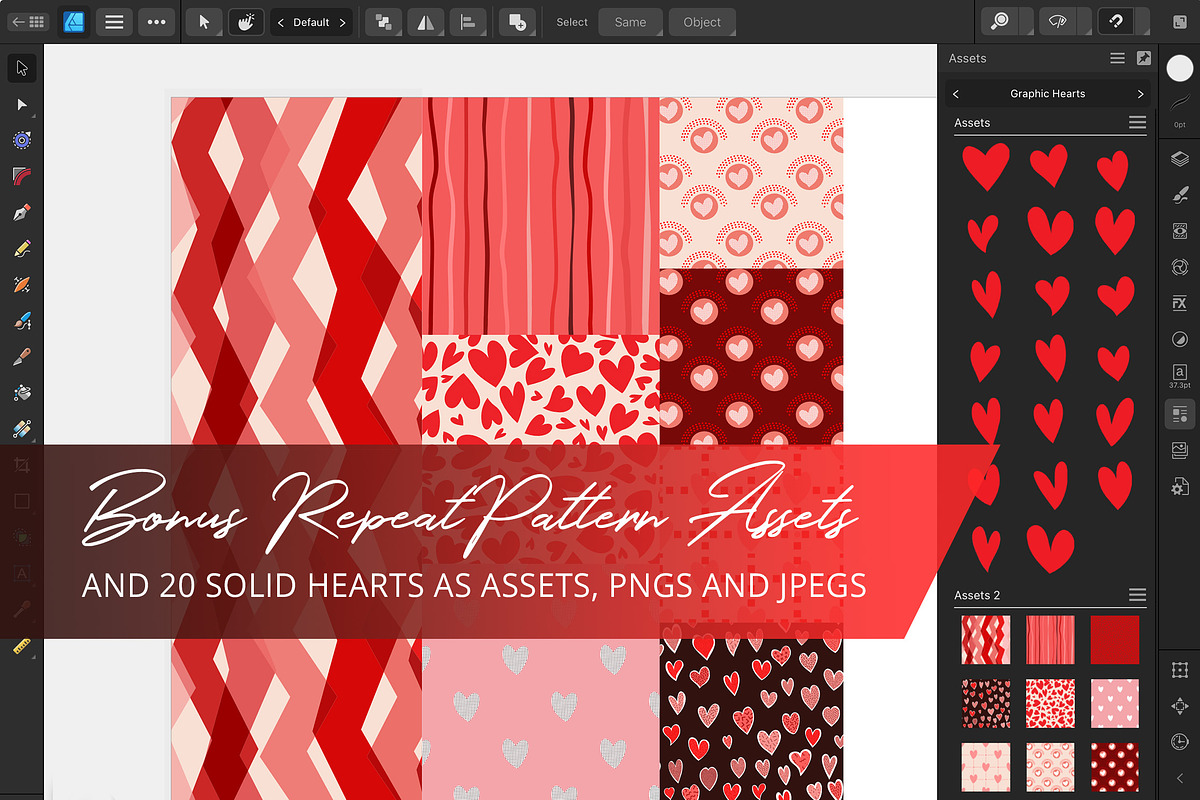Screen dimensions: 1200x800
Task: Collapse the studio bar with chevron
Action: [1180, 777]
